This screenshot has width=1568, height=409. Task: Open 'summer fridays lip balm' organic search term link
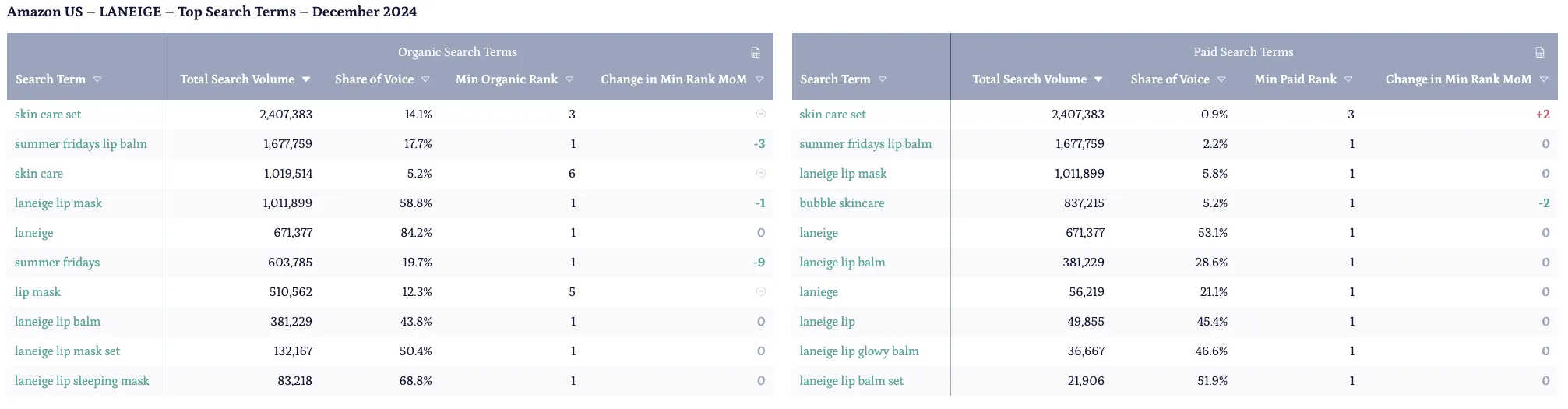tap(81, 144)
